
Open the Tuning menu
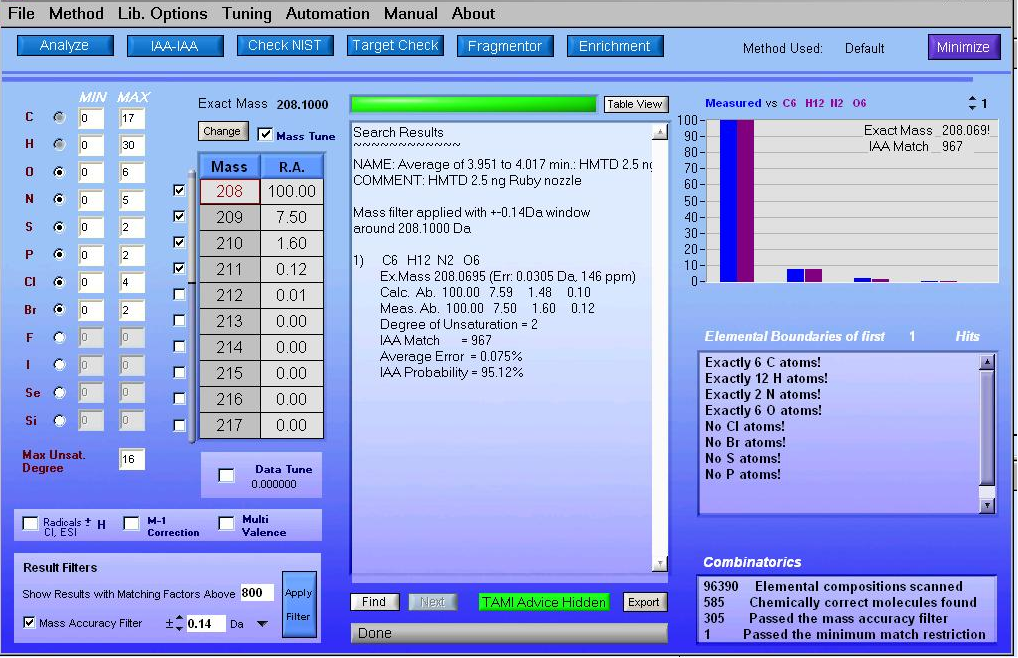pos(246,13)
